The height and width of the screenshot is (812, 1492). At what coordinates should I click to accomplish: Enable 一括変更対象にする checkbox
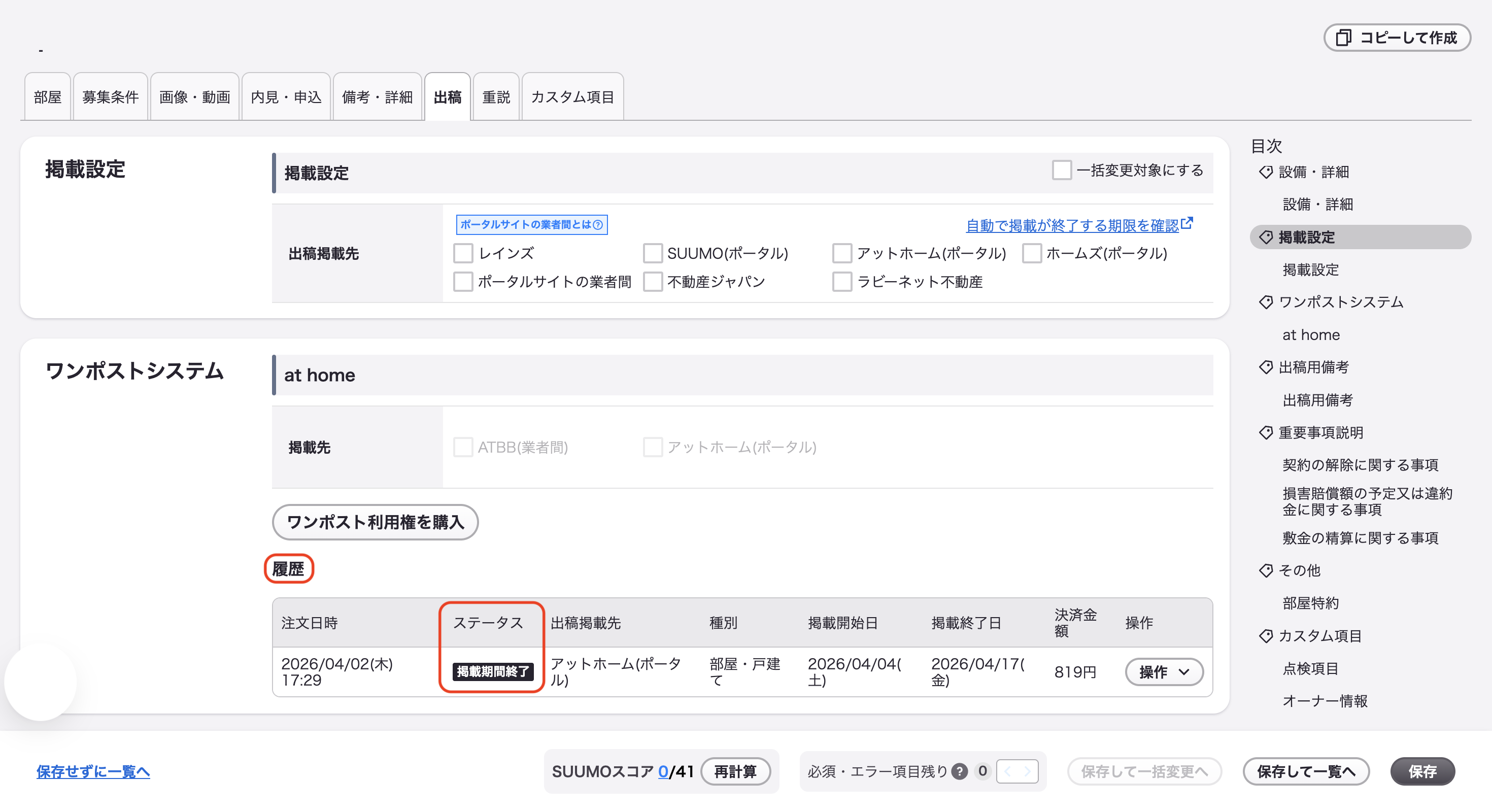pyautogui.click(x=1061, y=171)
